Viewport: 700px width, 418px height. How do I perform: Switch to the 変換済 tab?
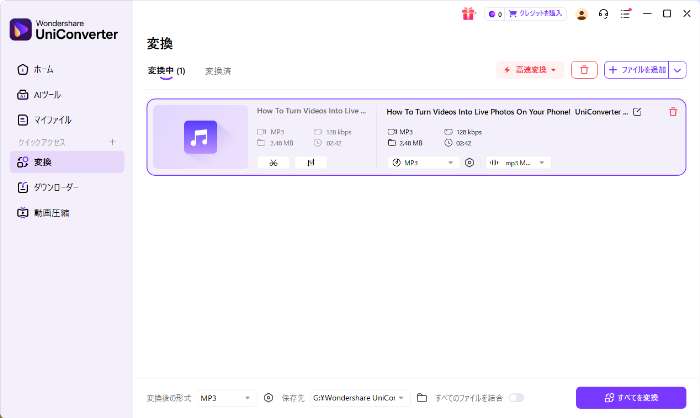coord(218,71)
